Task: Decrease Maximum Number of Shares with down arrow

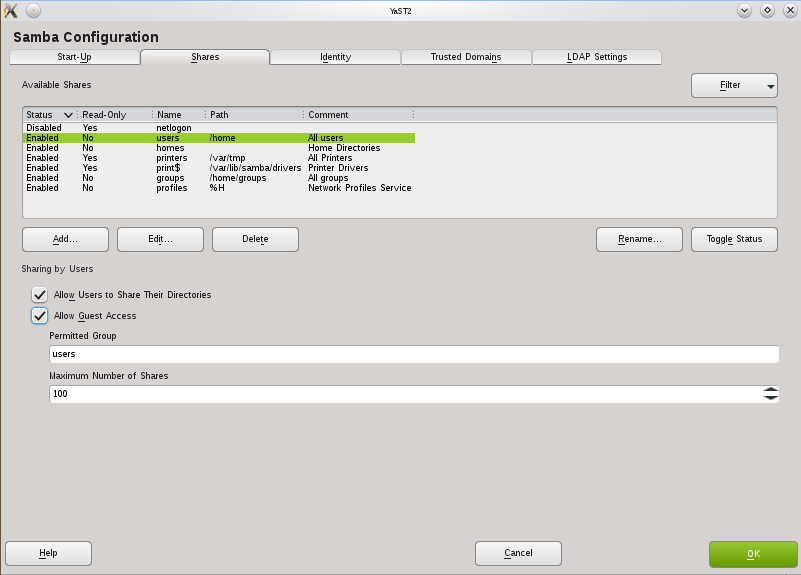Action: point(771,398)
